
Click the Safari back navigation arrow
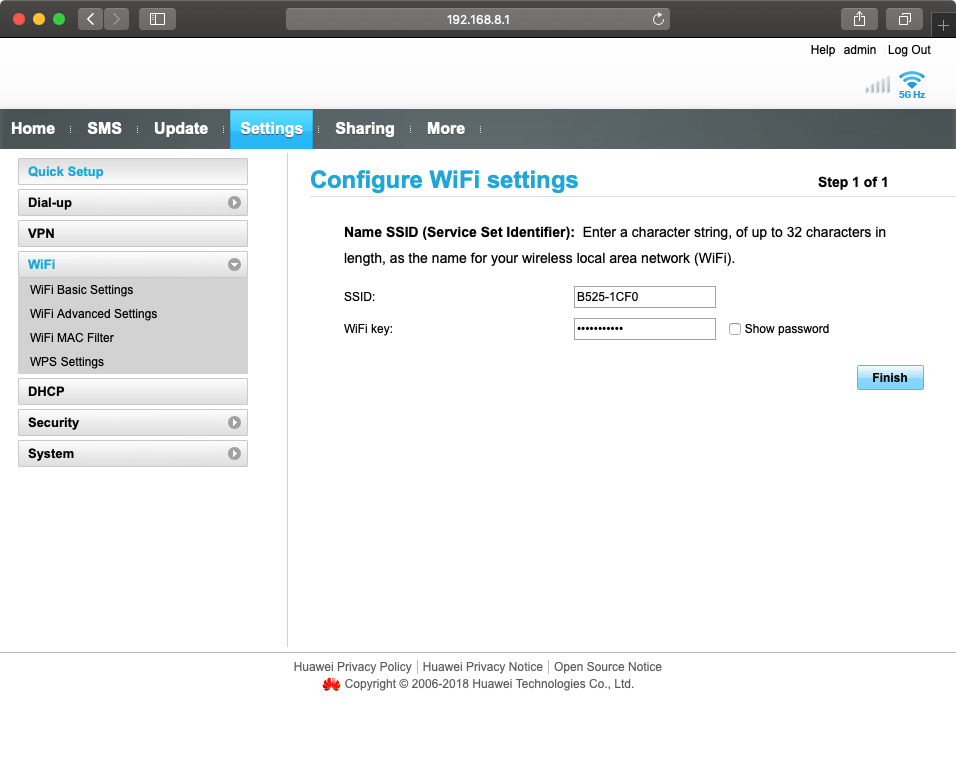point(91,19)
